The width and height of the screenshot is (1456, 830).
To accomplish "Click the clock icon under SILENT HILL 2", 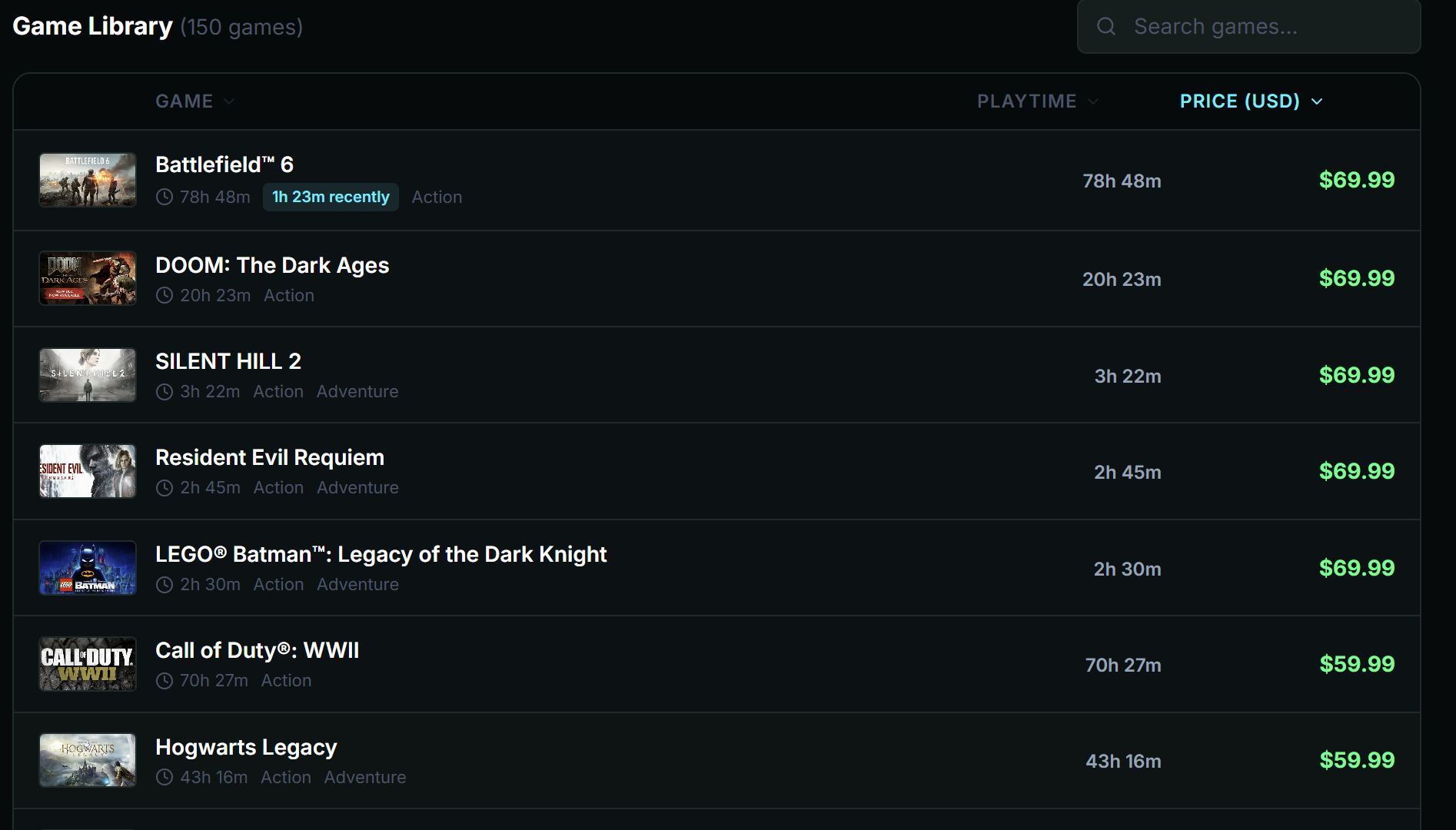I will (x=165, y=392).
